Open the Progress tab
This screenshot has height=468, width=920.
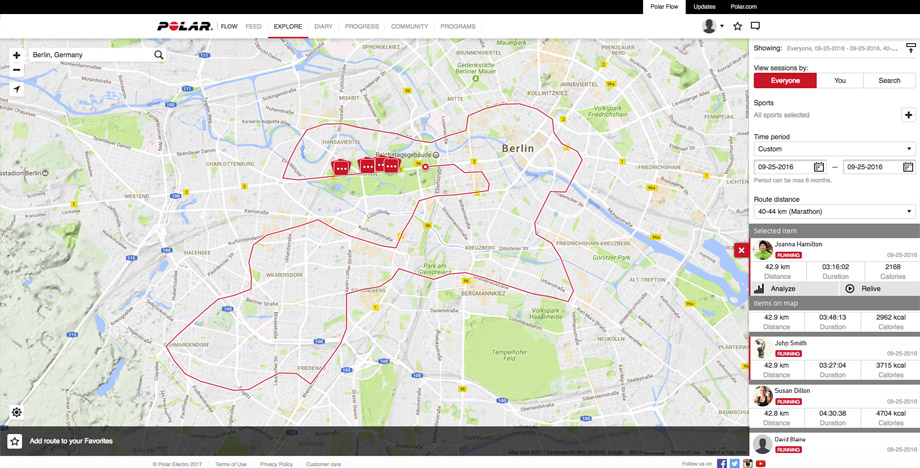pyautogui.click(x=361, y=27)
